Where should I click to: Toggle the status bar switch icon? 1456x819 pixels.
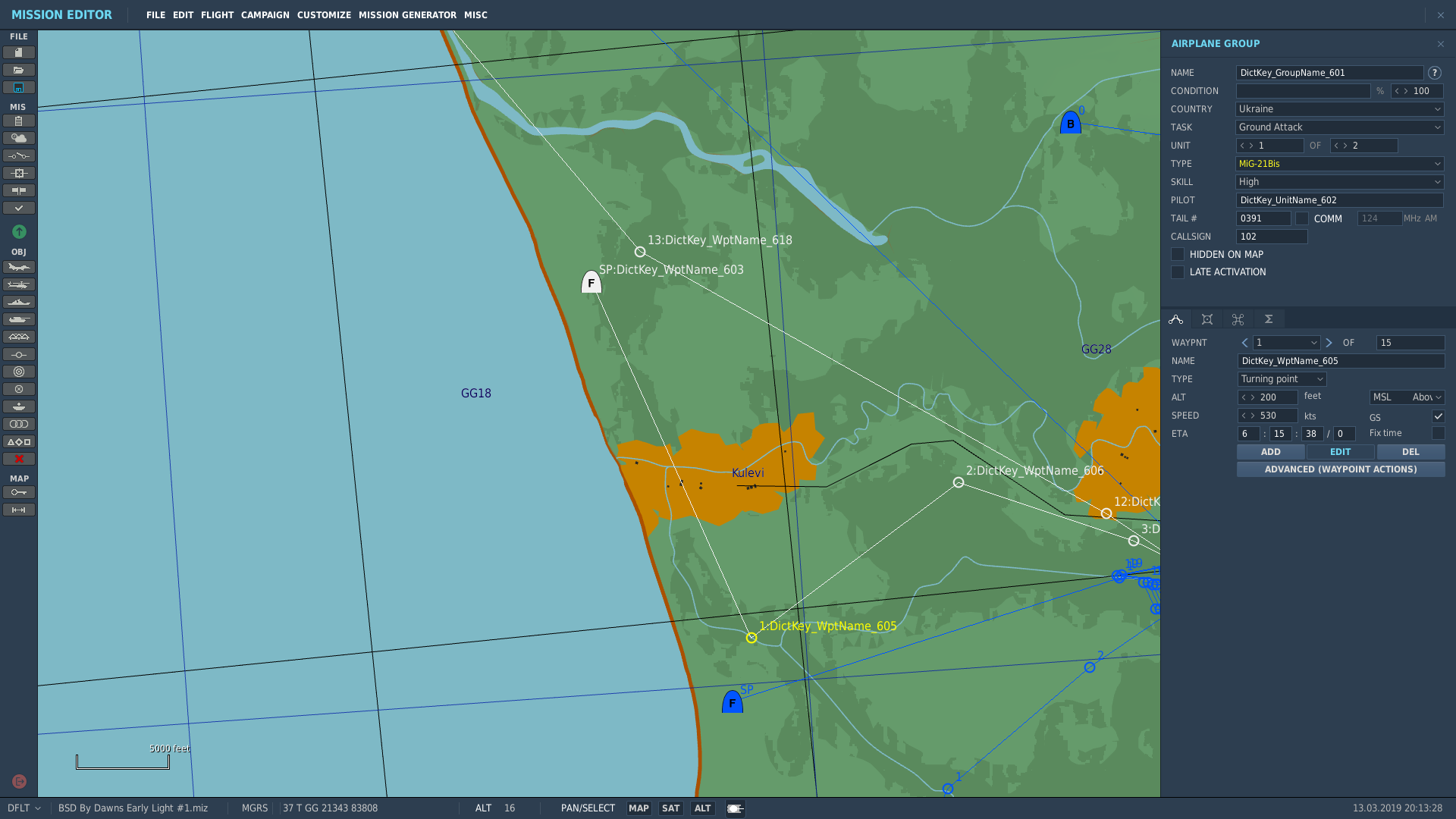(736, 808)
